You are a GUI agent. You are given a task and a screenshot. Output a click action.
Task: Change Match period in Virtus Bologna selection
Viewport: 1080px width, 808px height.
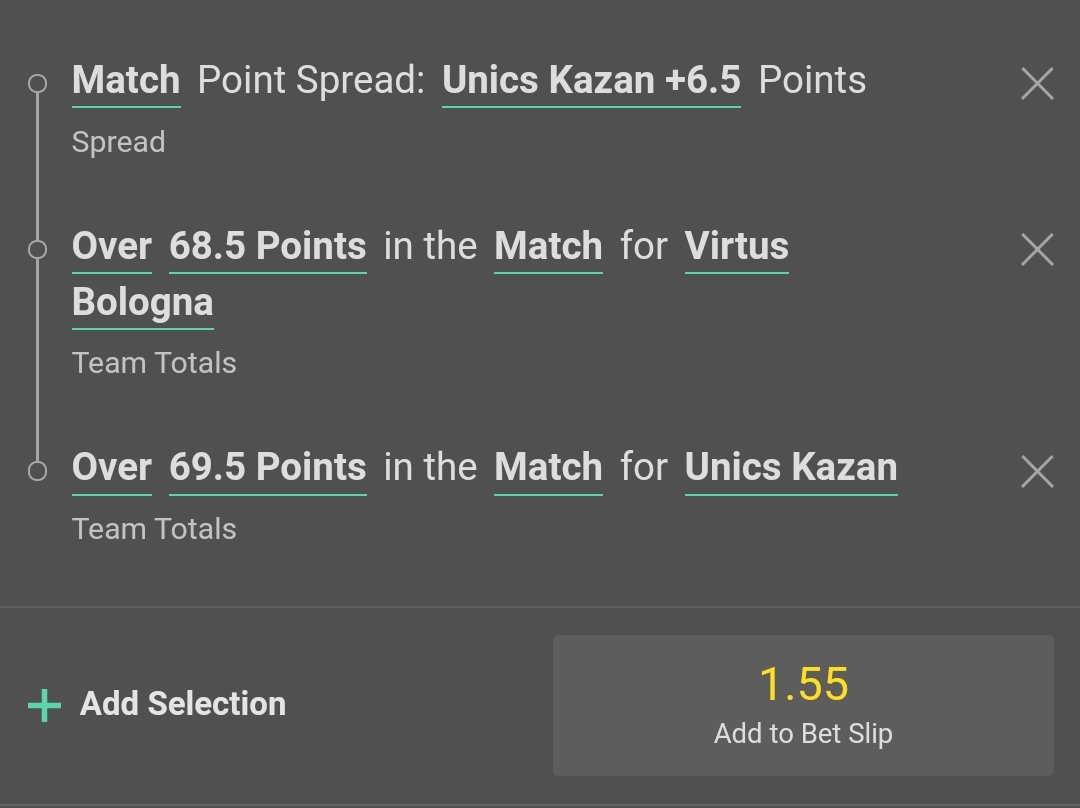[x=548, y=247]
